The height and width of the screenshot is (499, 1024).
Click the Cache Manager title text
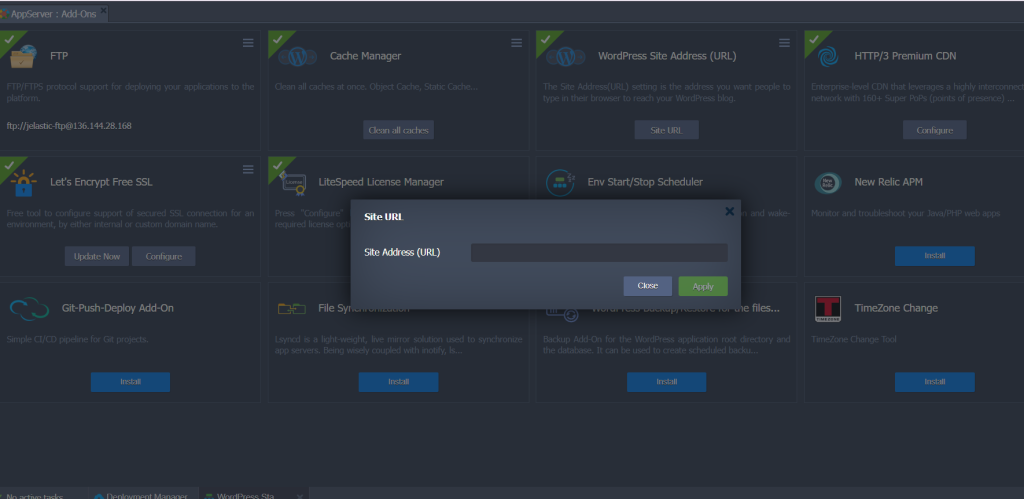pyautogui.click(x=366, y=56)
